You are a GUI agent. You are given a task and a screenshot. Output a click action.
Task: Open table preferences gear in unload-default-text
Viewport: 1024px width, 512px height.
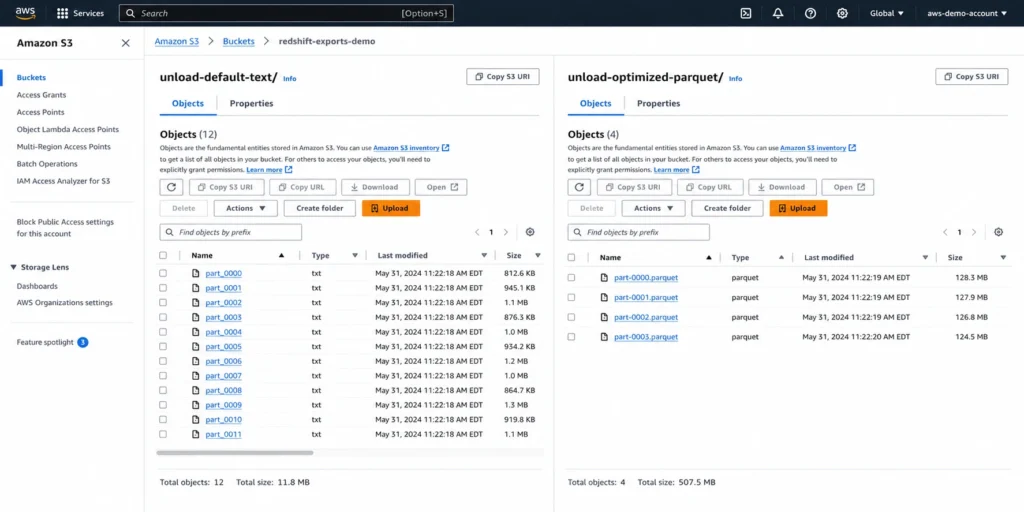point(530,232)
